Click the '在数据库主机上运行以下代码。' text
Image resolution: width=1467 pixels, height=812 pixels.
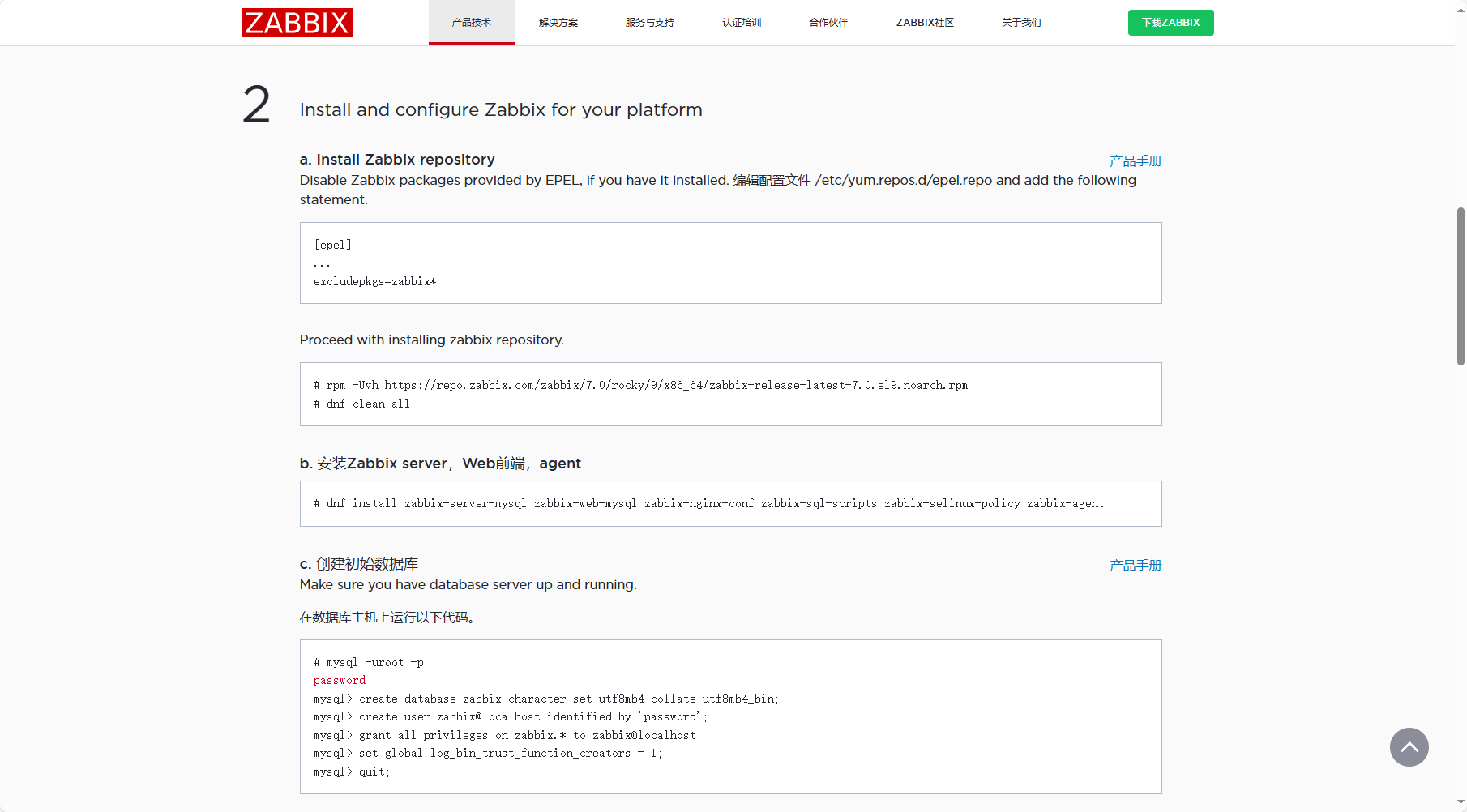pyautogui.click(x=387, y=618)
